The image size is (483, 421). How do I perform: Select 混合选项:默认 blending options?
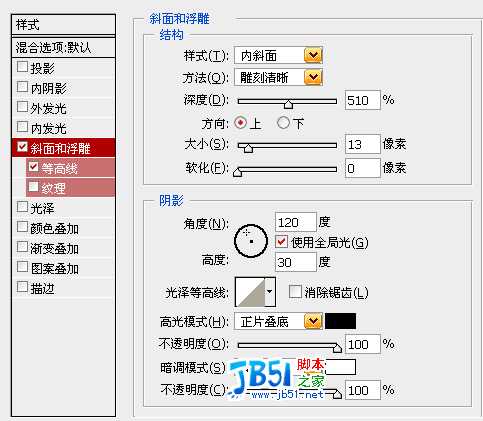click(x=63, y=47)
